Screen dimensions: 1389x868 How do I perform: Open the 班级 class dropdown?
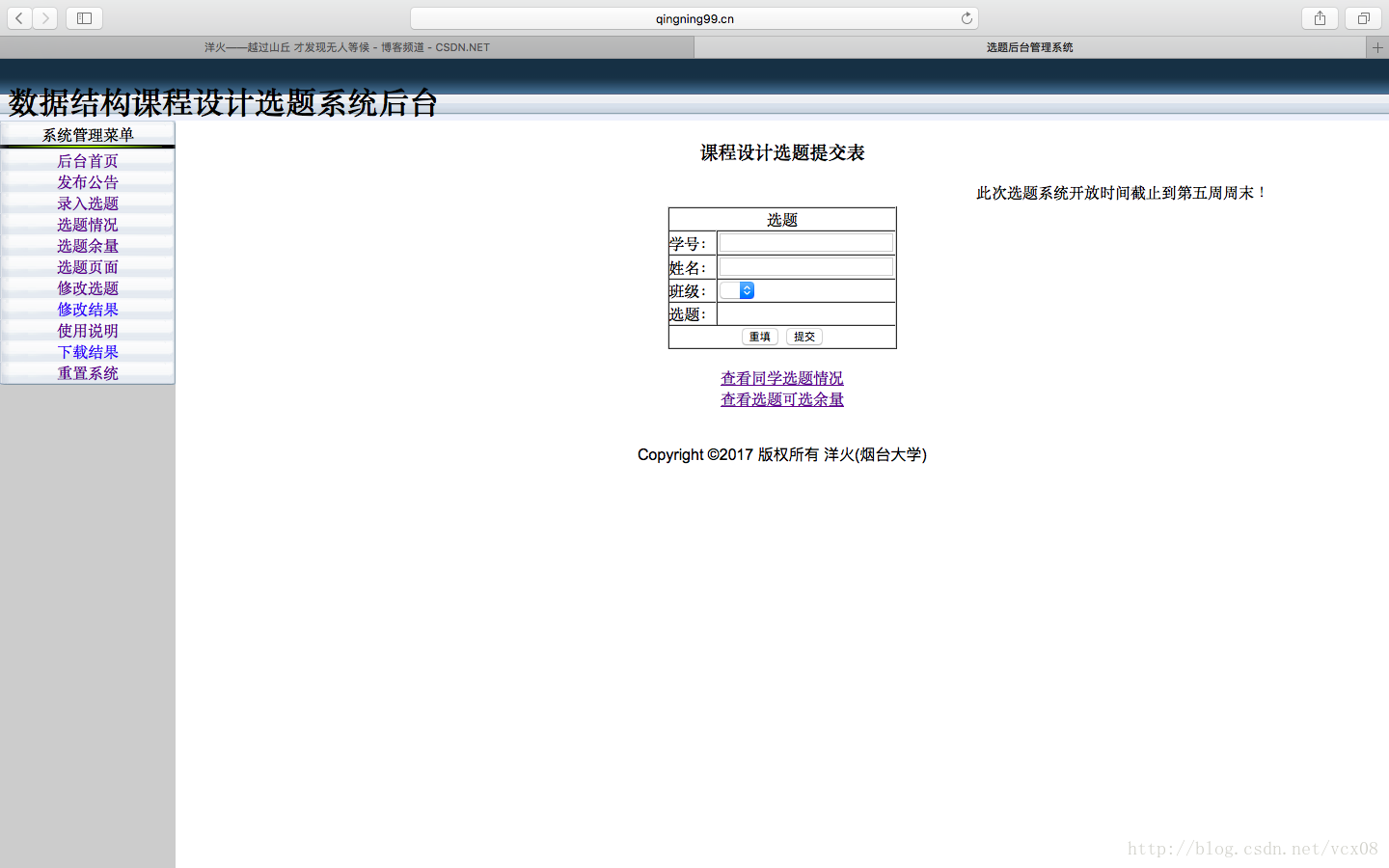[x=737, y=289]
